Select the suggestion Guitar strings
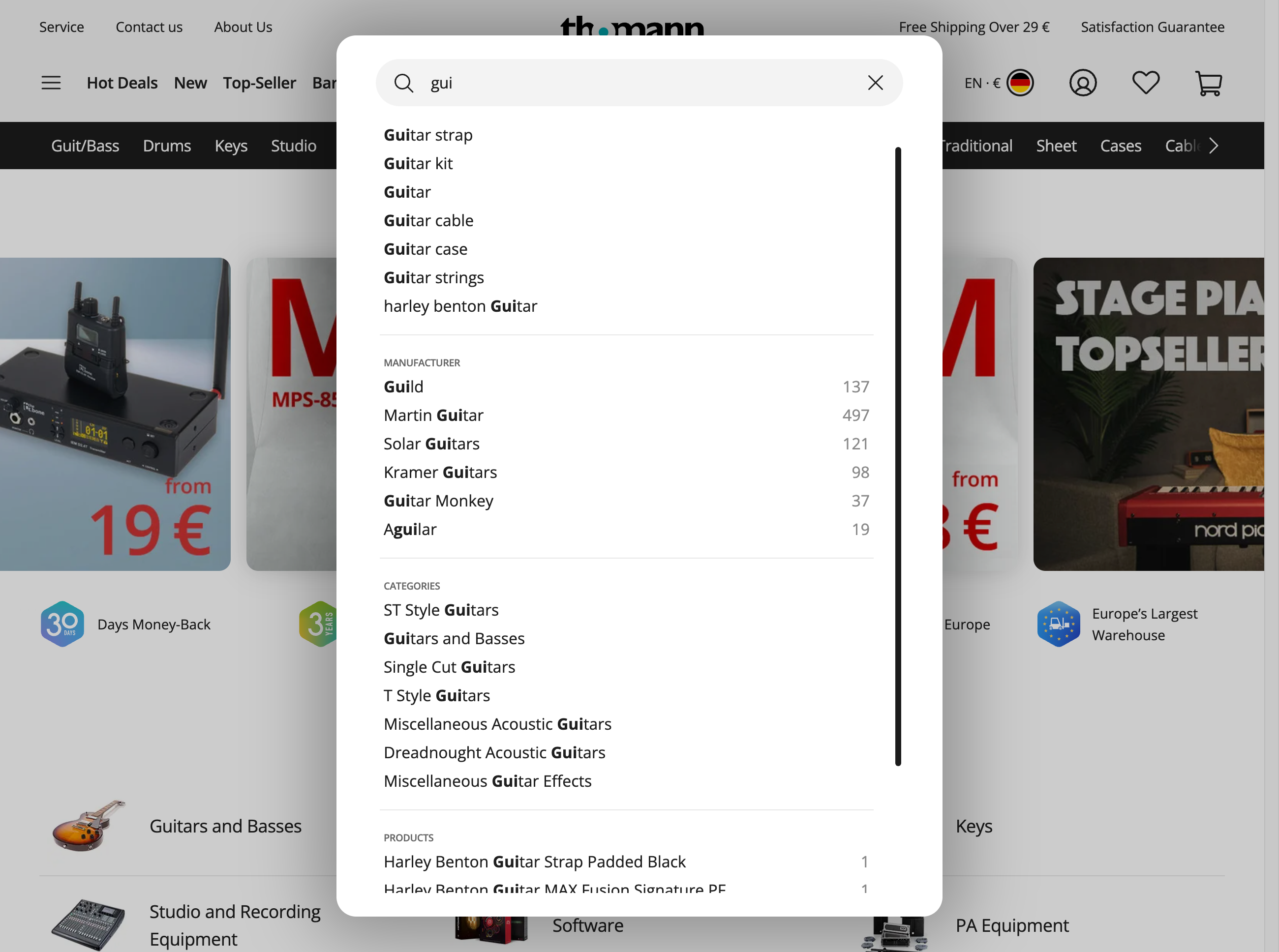This screenshot has width=1279, height=952. 433,277
